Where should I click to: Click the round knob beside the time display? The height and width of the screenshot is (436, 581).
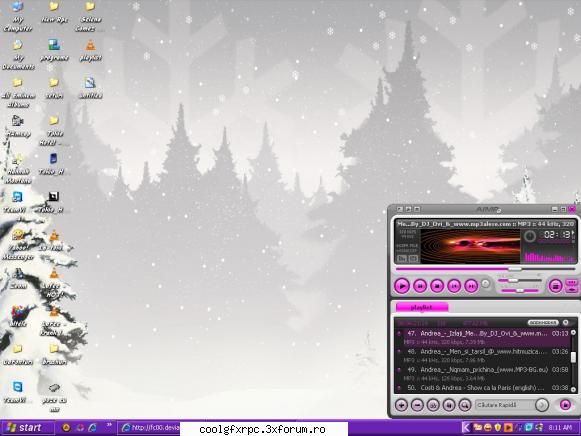point(530,236)
